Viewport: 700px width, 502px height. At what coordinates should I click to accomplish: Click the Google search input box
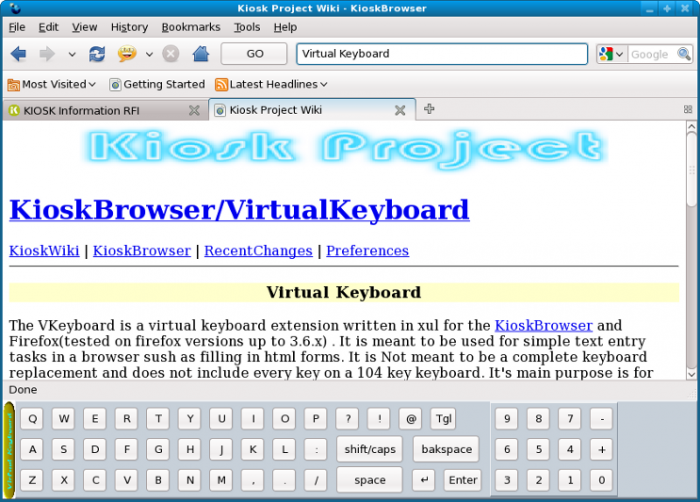point(651,54)
